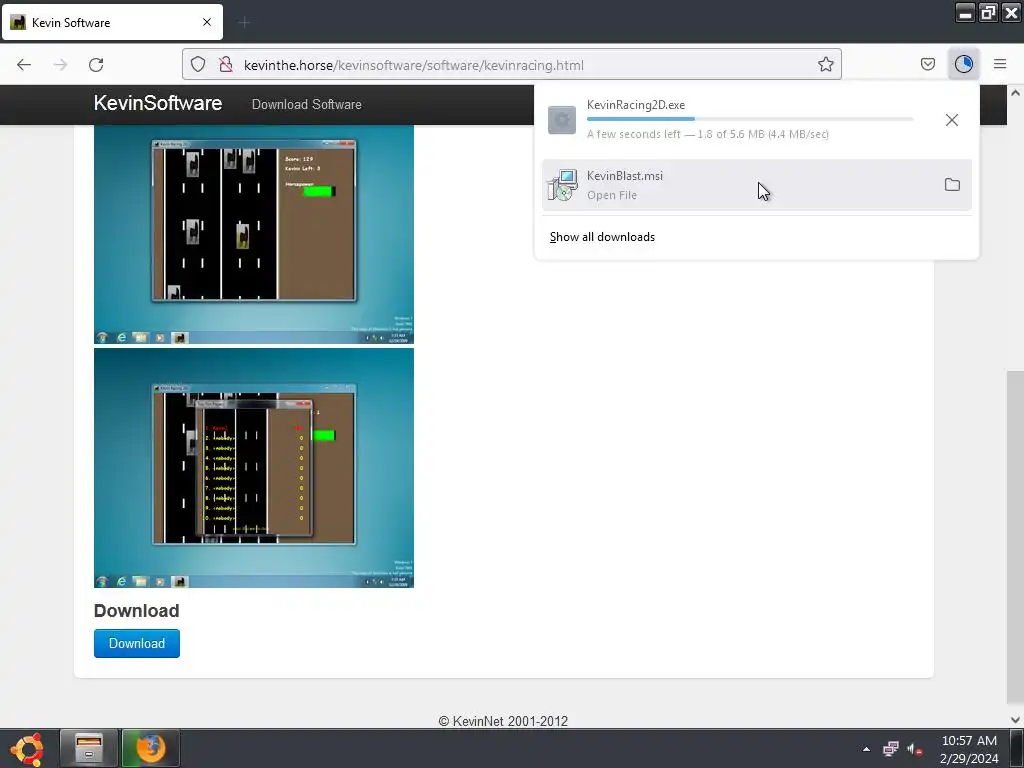Open the Ubuntu start menu logo
Viewport: 1024px width, 768px height.
(x=27, y=748)
